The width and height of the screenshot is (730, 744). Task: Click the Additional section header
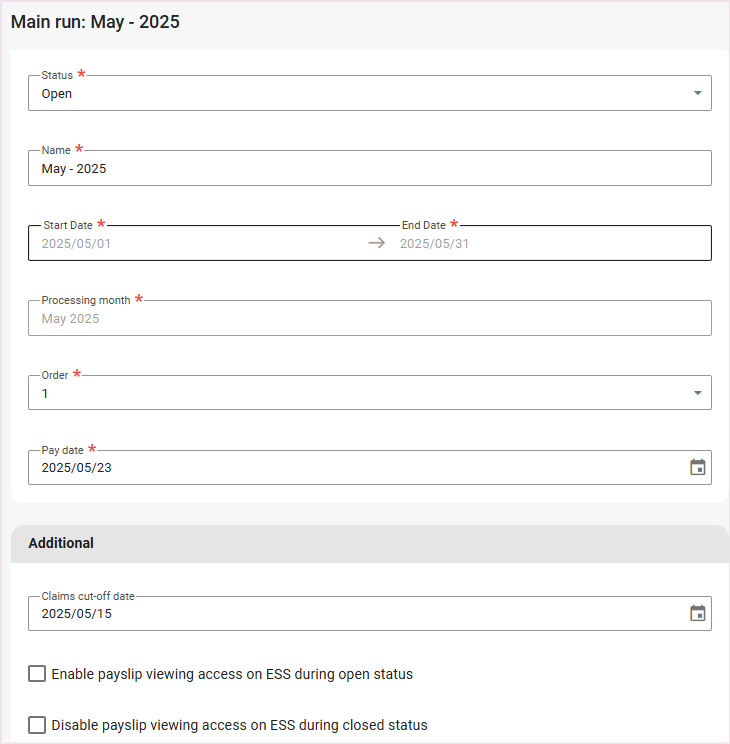61,543
